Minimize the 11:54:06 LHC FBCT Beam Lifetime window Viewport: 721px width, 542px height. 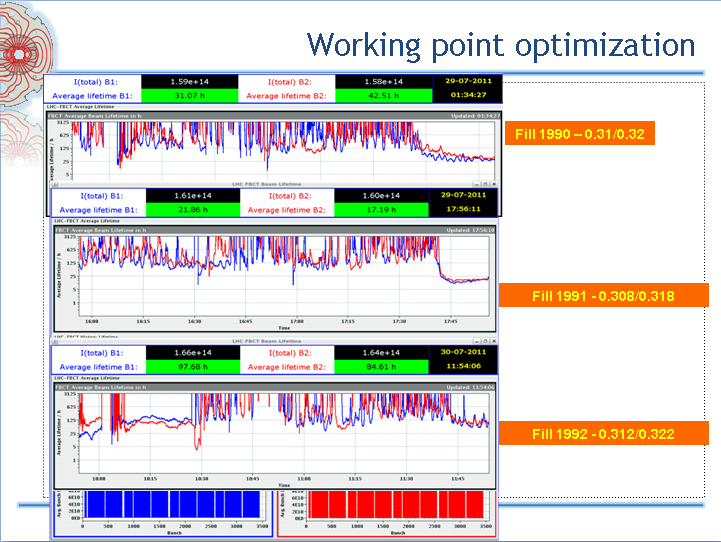pos(477,341)
